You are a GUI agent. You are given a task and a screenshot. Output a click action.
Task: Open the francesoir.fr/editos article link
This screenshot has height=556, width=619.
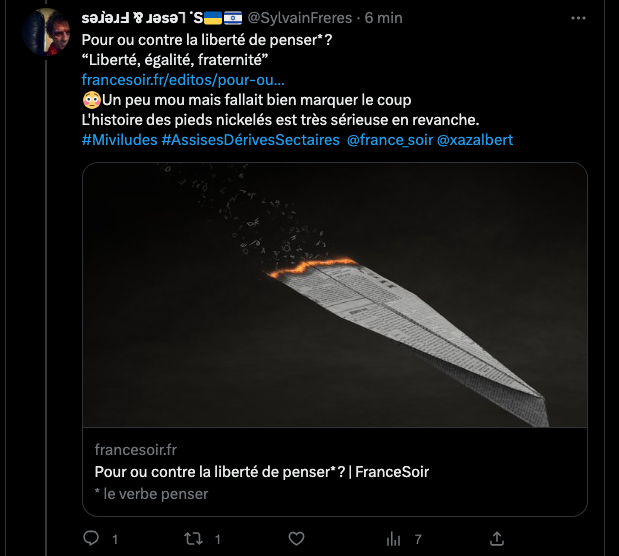point(183,80)
